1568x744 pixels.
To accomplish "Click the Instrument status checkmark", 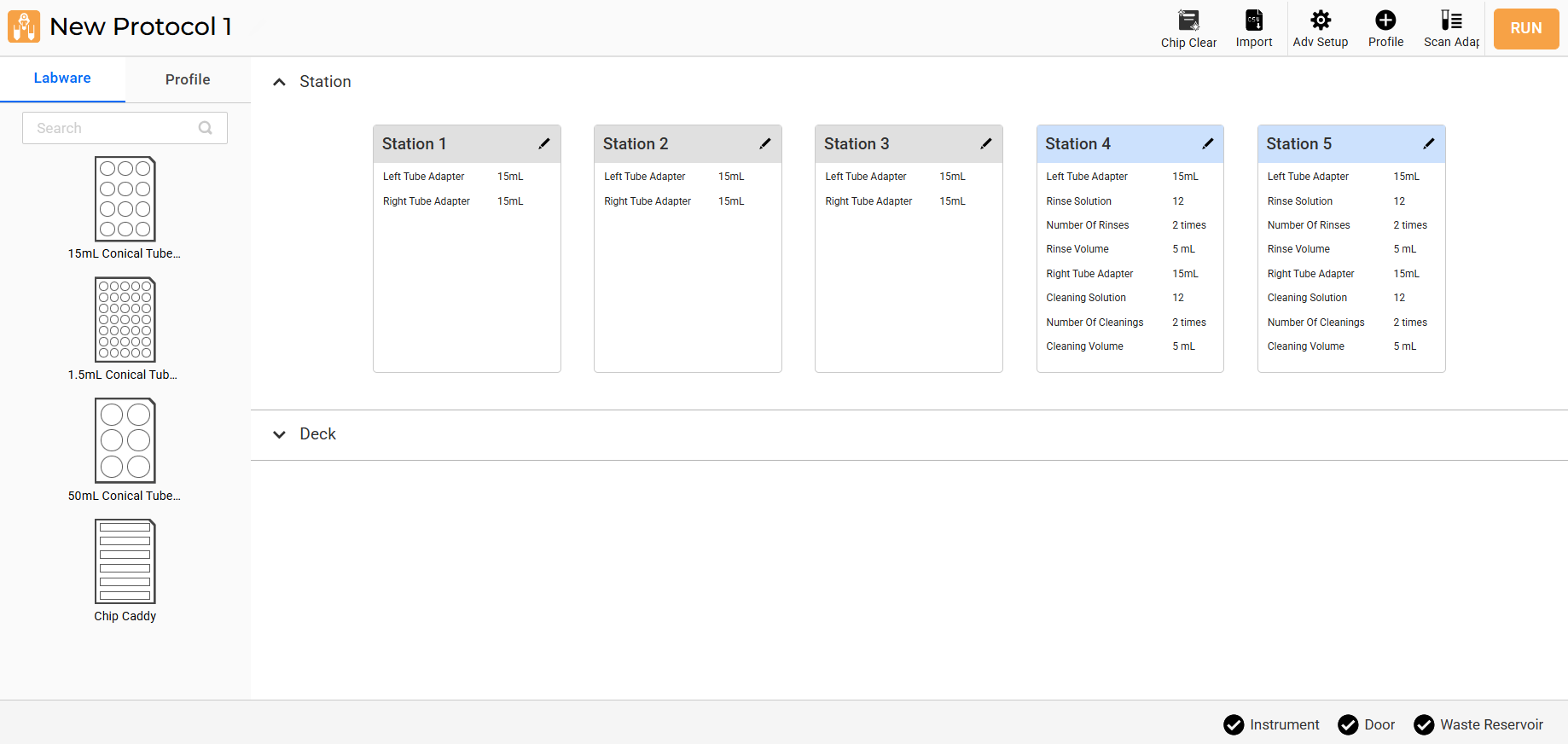I will pos(1234,724).
